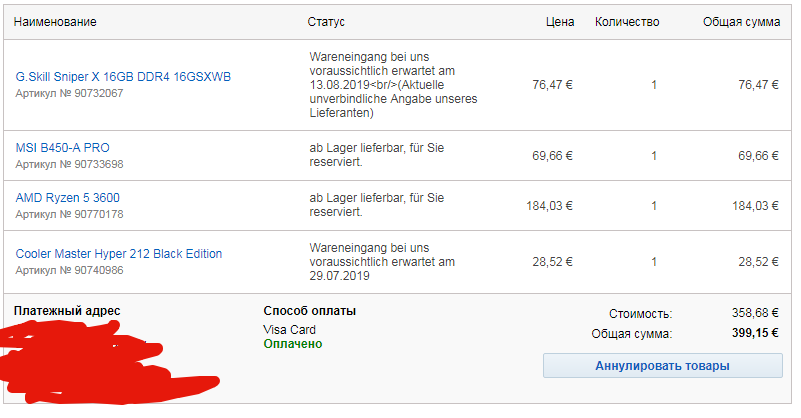Click the Платежный адрес heading

[x=68, y=311]
